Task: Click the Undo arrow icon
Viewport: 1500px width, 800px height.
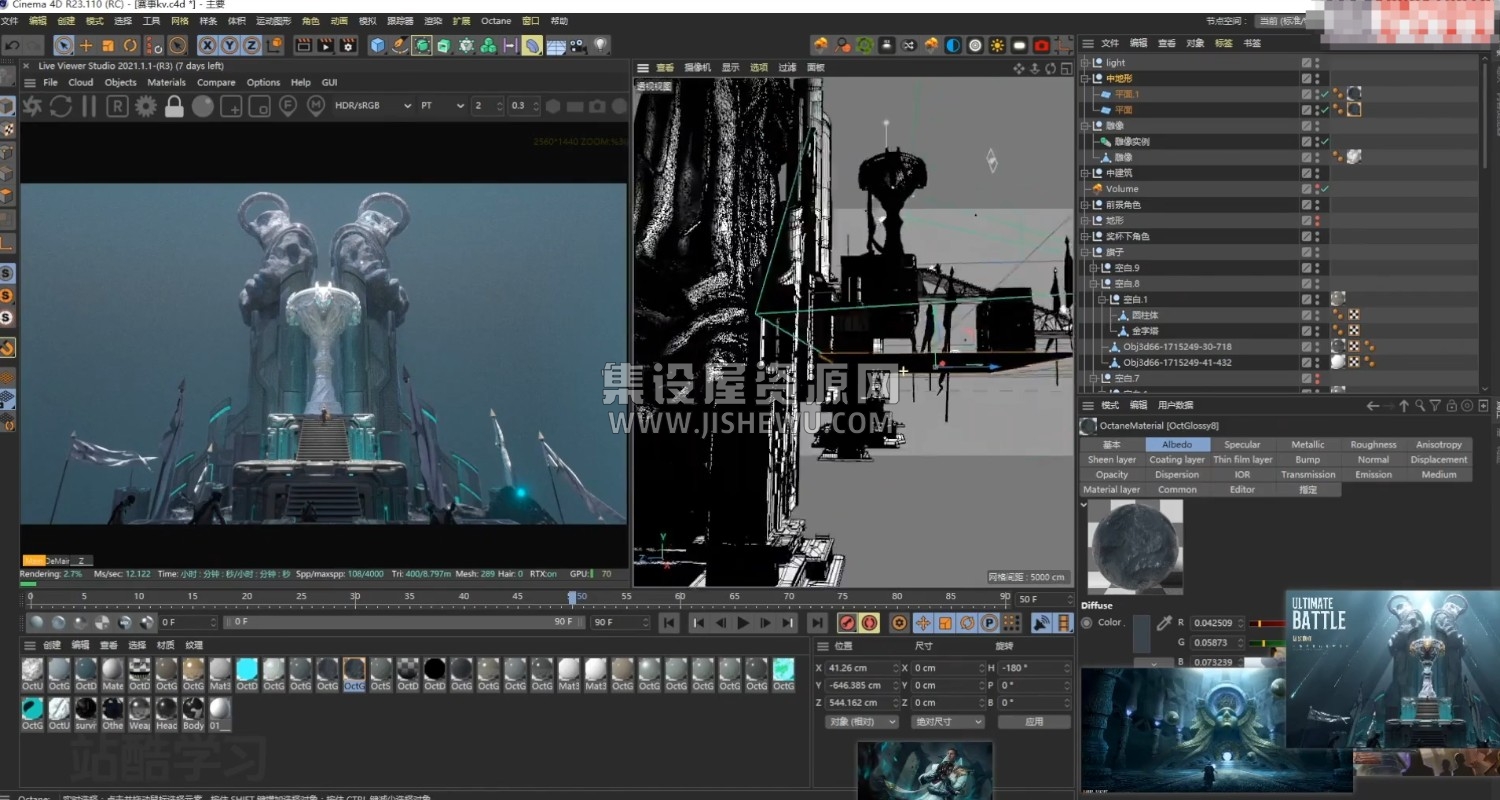Action: click(13, 45)
